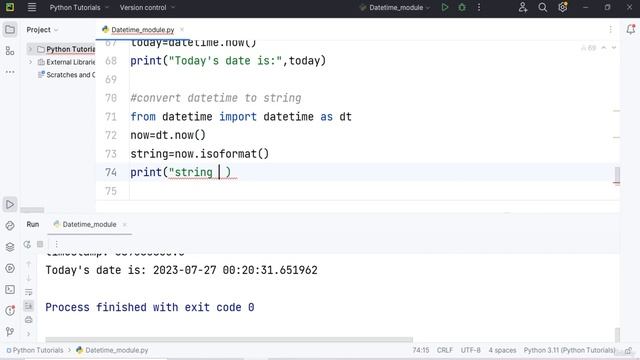Change UTF-8 file encoding

(x=471, y=350)
